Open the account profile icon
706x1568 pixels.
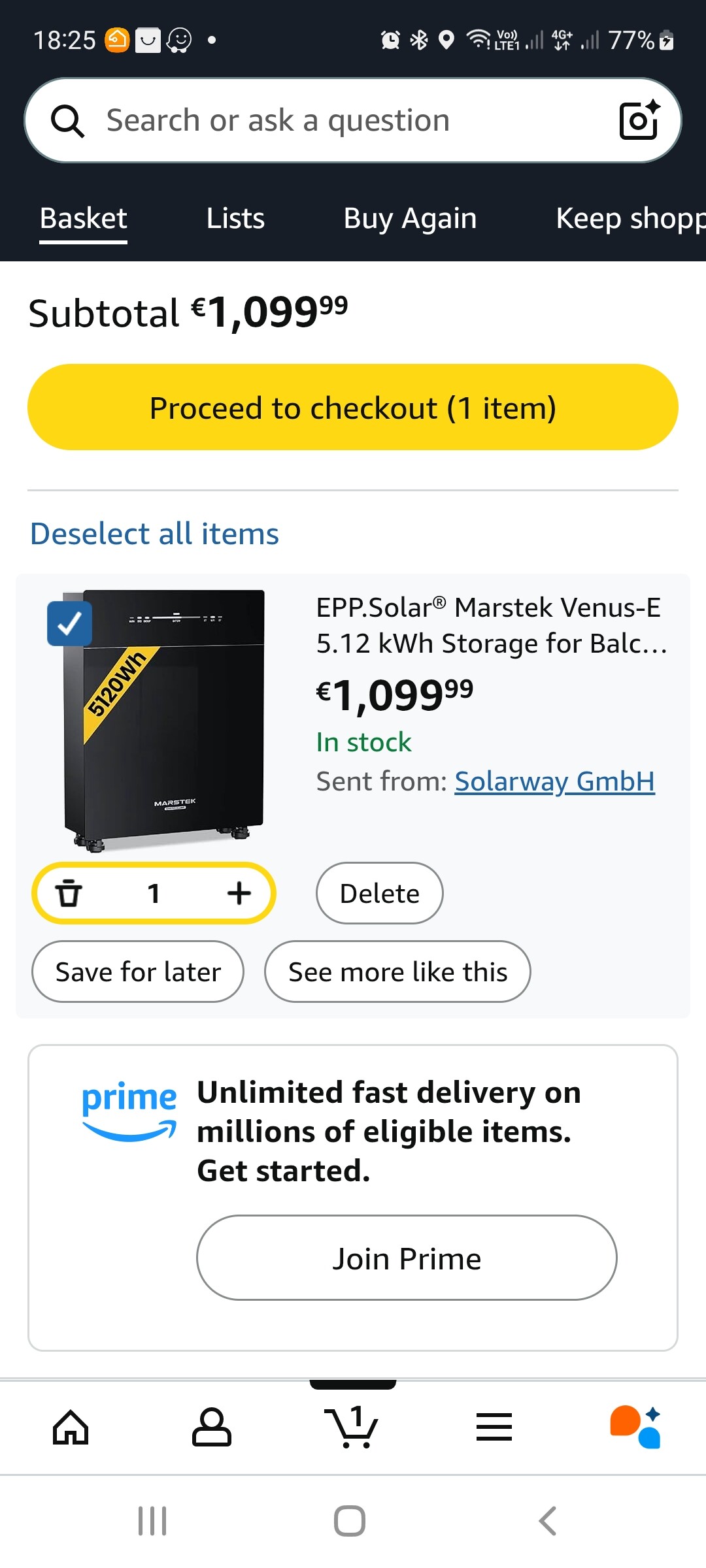[211, 1427]
